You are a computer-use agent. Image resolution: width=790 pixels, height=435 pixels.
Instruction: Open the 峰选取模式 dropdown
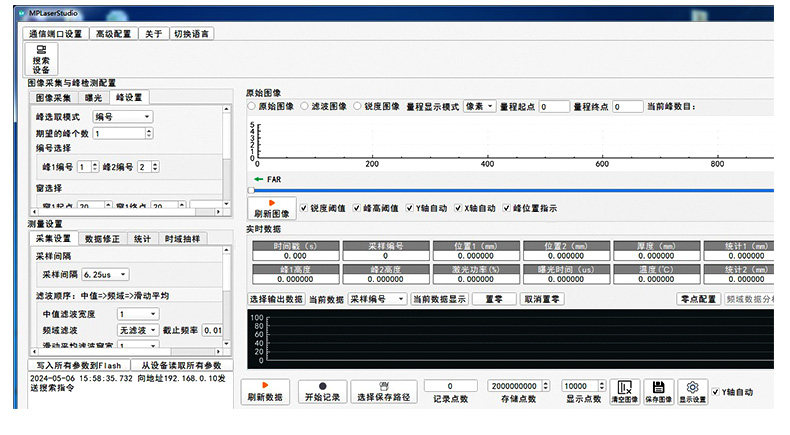click(123, 117)
